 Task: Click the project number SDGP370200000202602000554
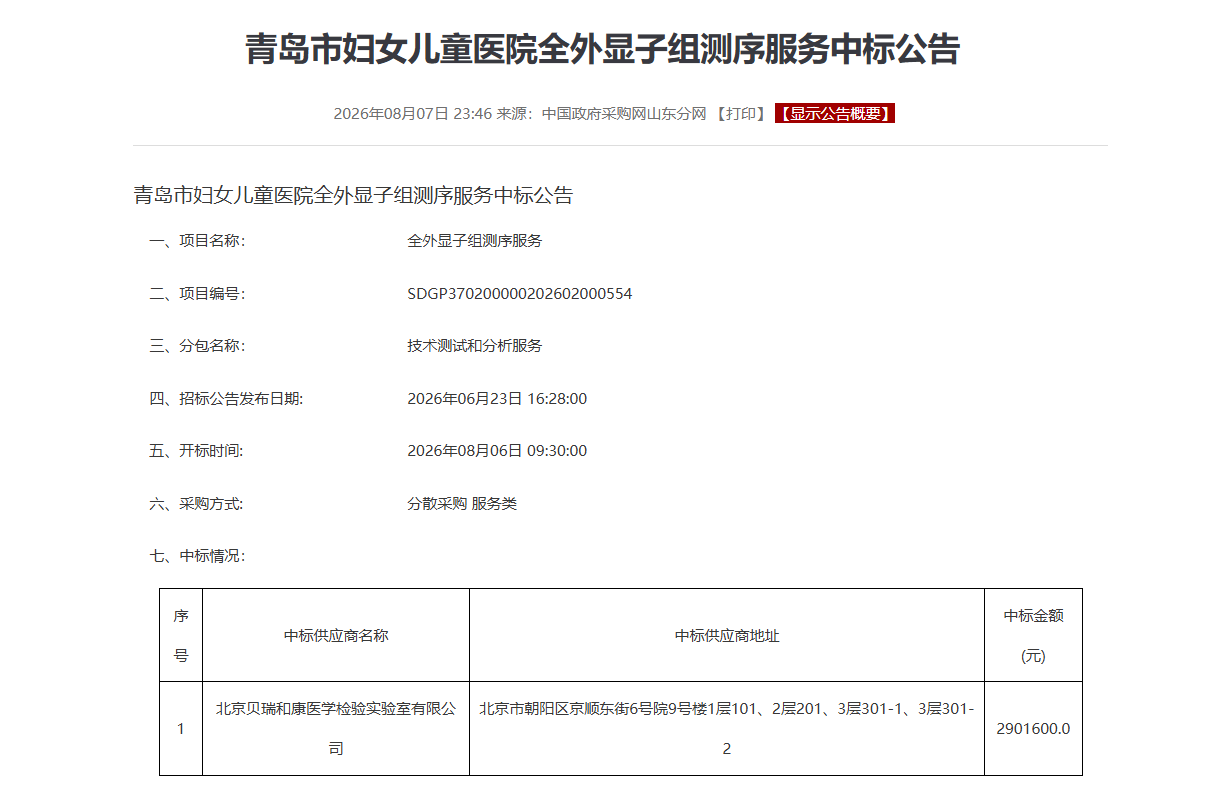(x=520, y=294)
